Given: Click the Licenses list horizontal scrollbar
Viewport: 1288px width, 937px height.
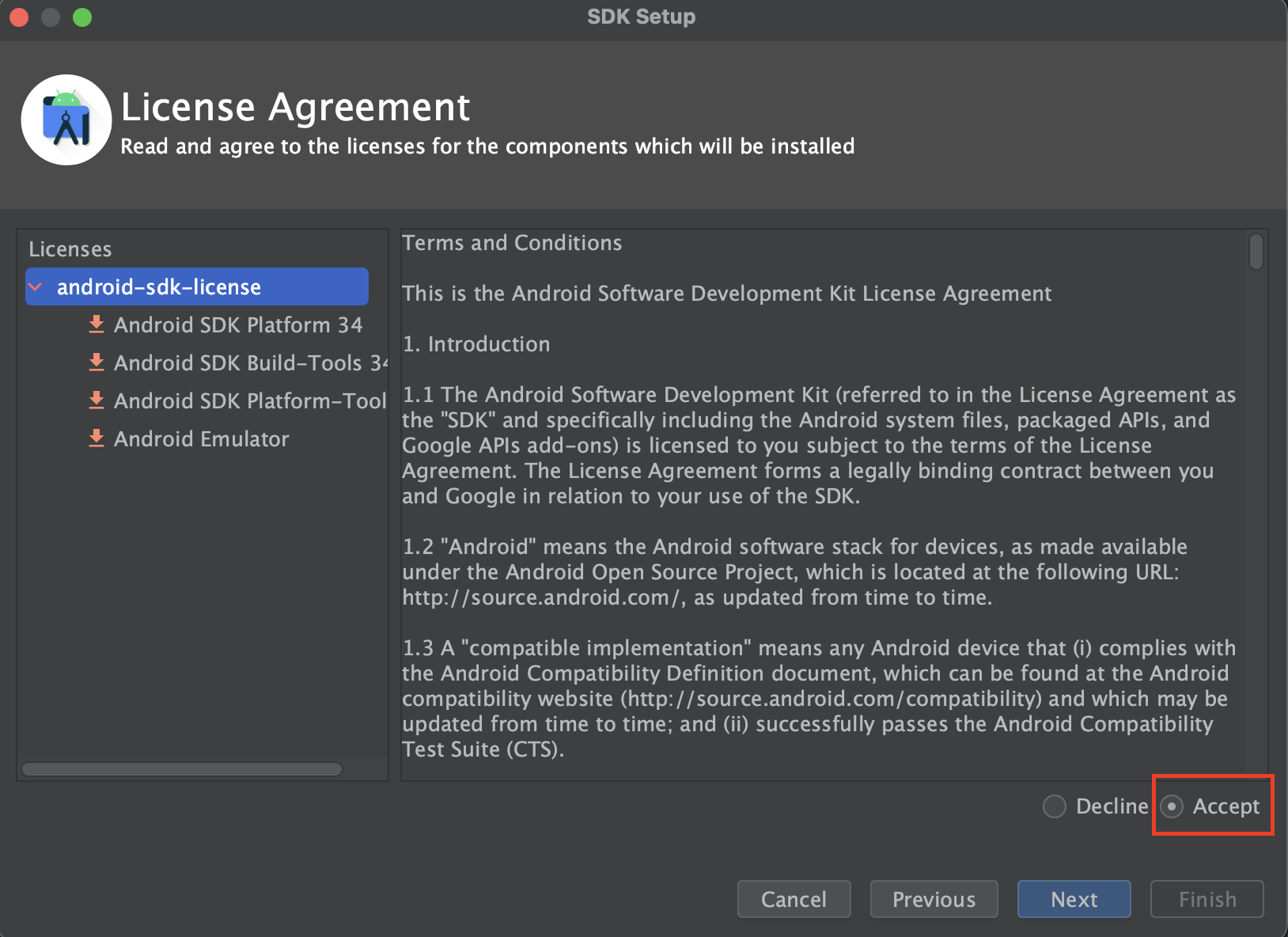Looking at the screenshot, I should tap(182, 769).
